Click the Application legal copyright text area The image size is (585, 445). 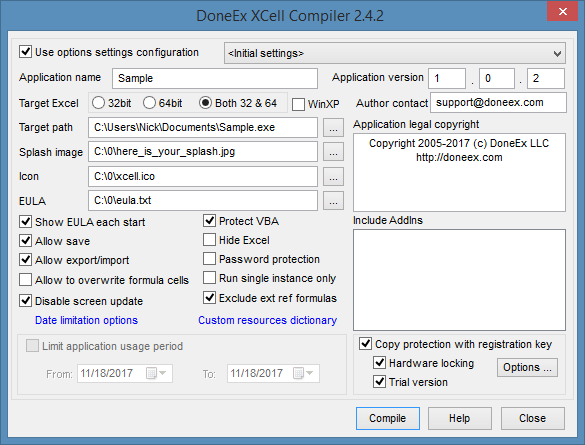click(x=459, y=172)
